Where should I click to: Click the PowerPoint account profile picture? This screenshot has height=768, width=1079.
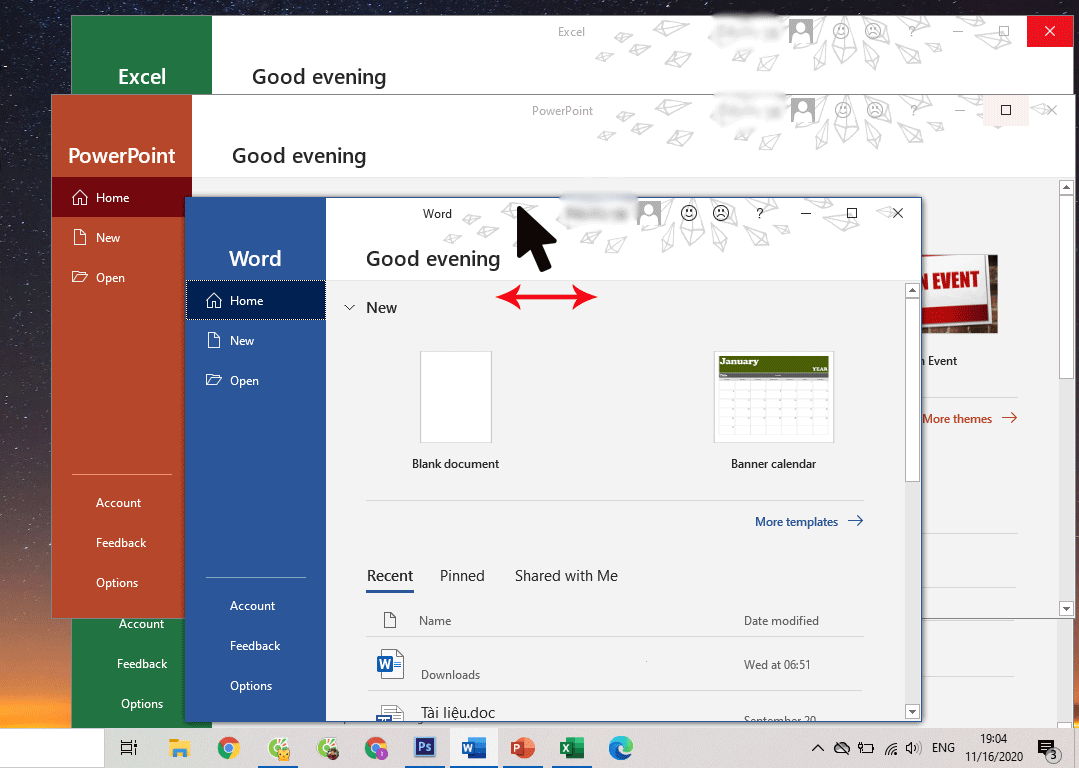click(803, 110)
